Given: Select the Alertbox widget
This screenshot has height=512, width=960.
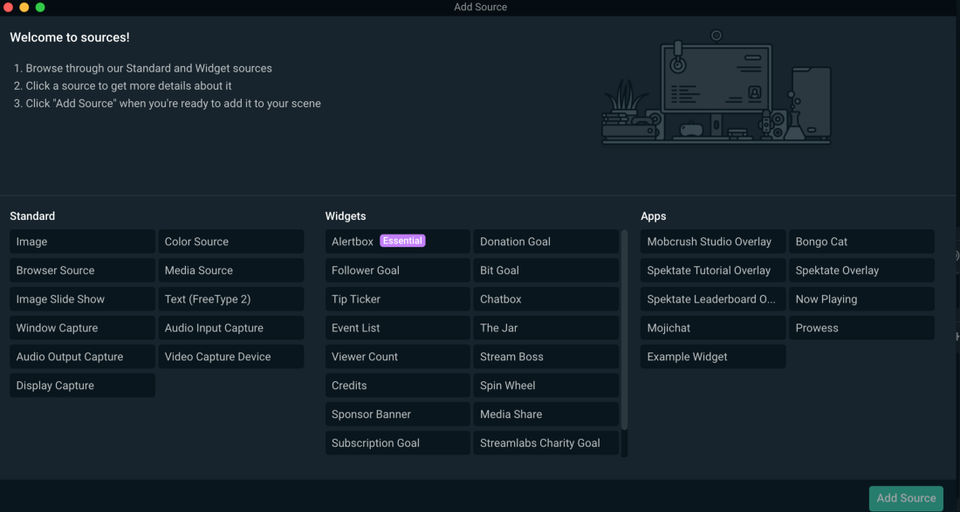Looking at the screenshot, I should coord(397,241).
